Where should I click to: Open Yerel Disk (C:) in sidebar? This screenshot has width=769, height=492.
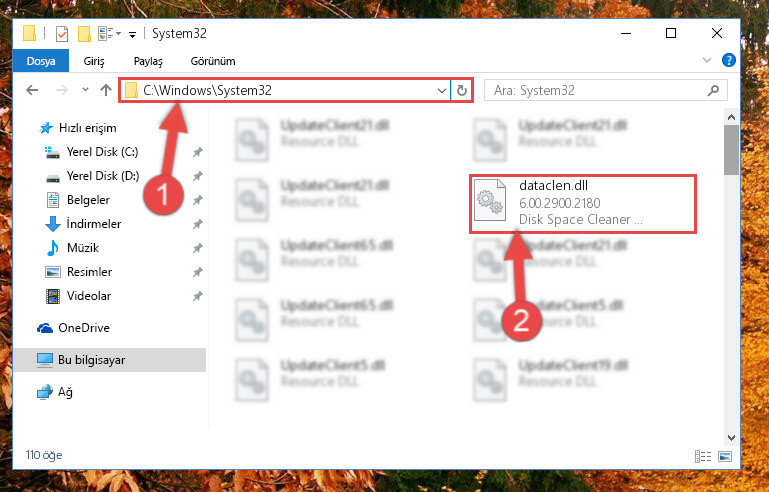coord(102,152)
